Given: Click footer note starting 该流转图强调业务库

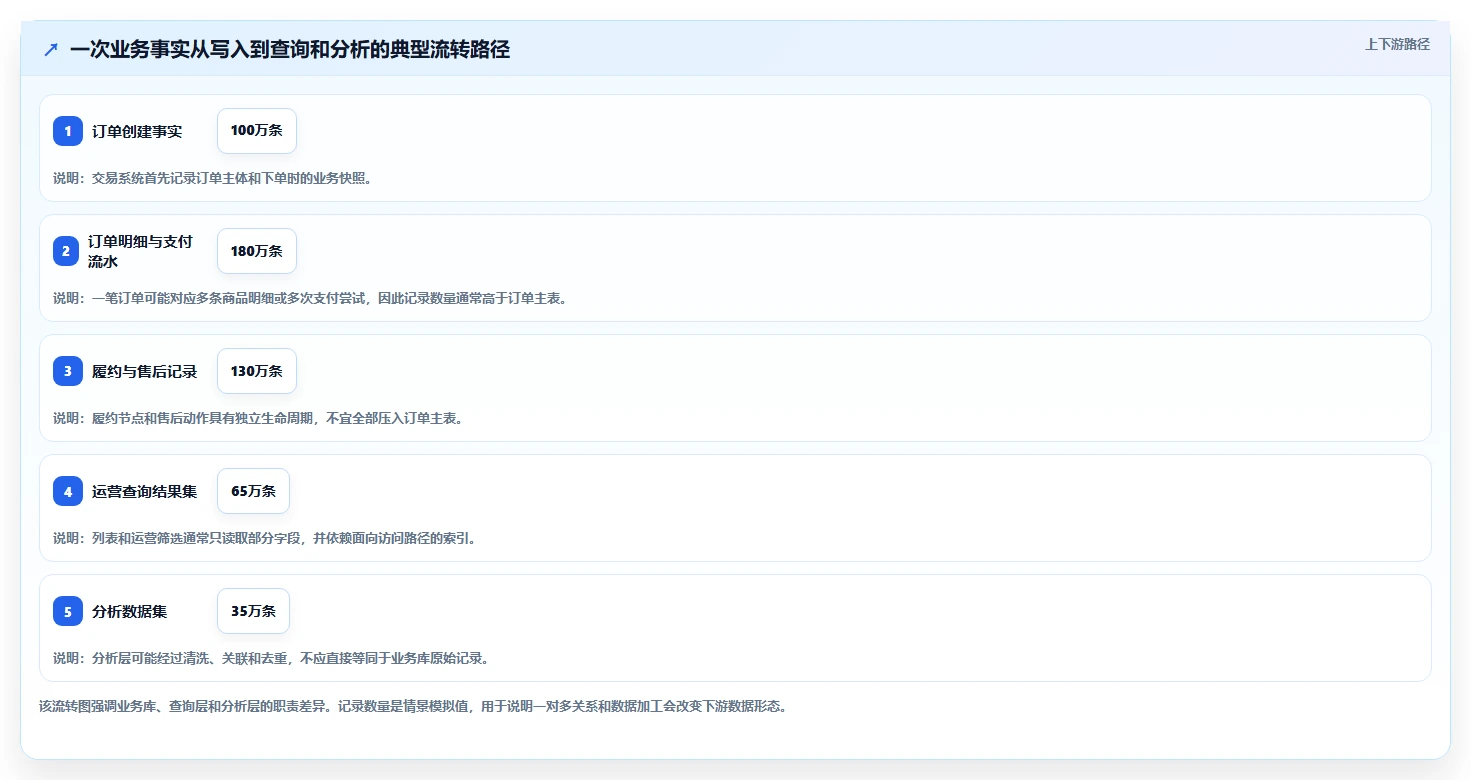Looking at the screenshot, I should [x=413, y=706].
